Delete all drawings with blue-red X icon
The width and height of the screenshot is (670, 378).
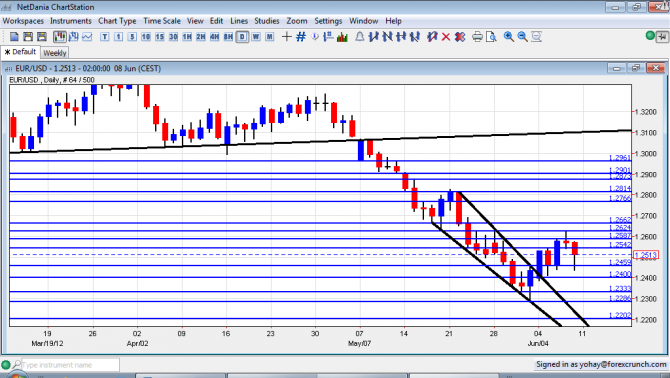(460, 37)
